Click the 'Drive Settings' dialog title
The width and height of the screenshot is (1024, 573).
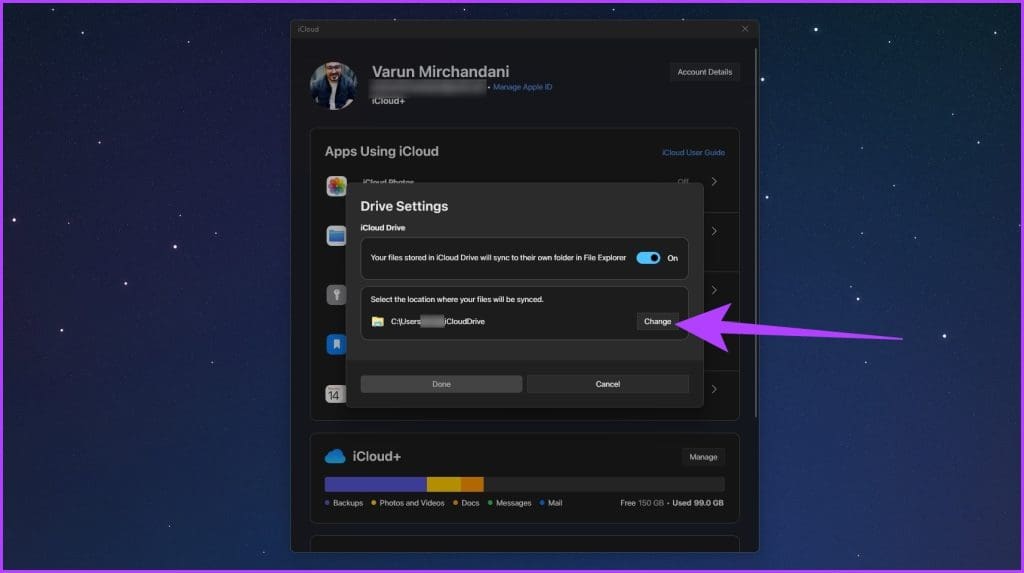point(404,206)
